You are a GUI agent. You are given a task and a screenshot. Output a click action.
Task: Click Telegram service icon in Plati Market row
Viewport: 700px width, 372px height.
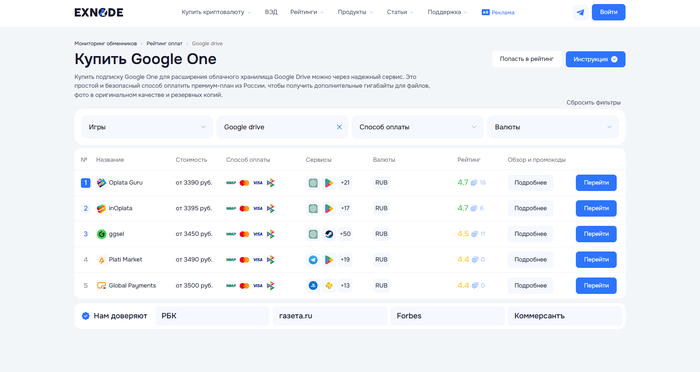(313, 260)
